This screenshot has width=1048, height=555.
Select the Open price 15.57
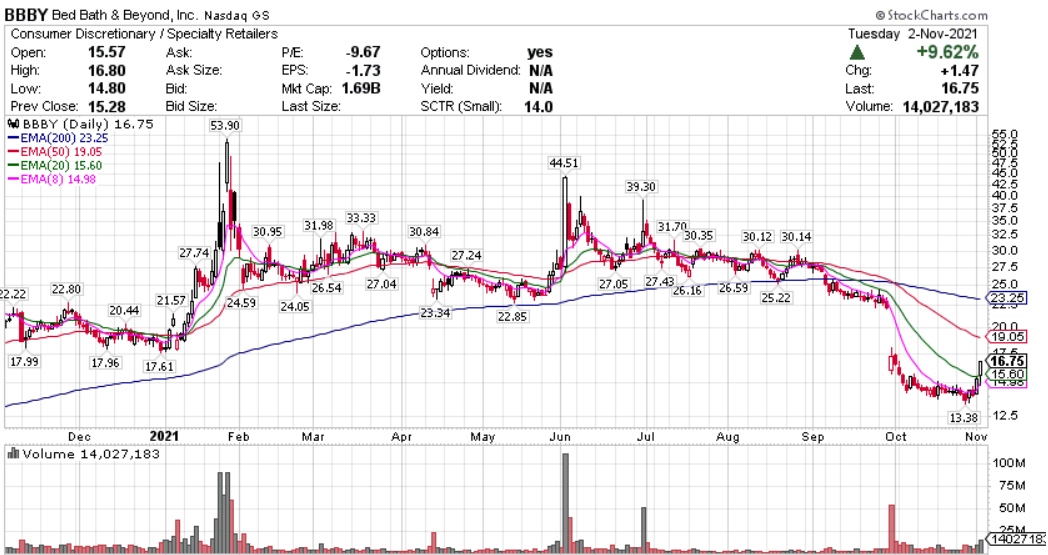[107, 52]
